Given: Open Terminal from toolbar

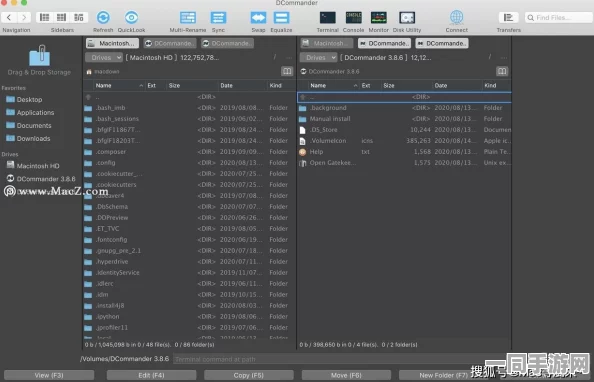Looking at the screenshot, I should click(328, 17).
